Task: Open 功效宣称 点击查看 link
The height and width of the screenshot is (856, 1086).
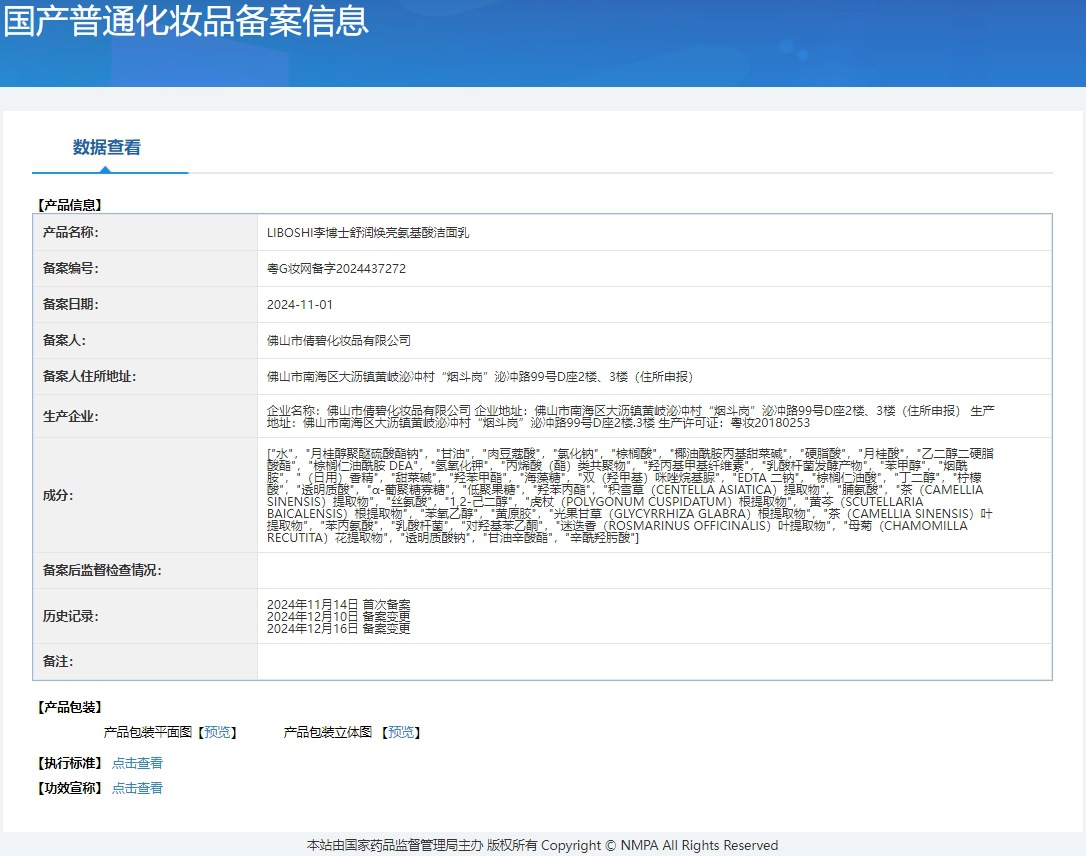Action: 137,788
